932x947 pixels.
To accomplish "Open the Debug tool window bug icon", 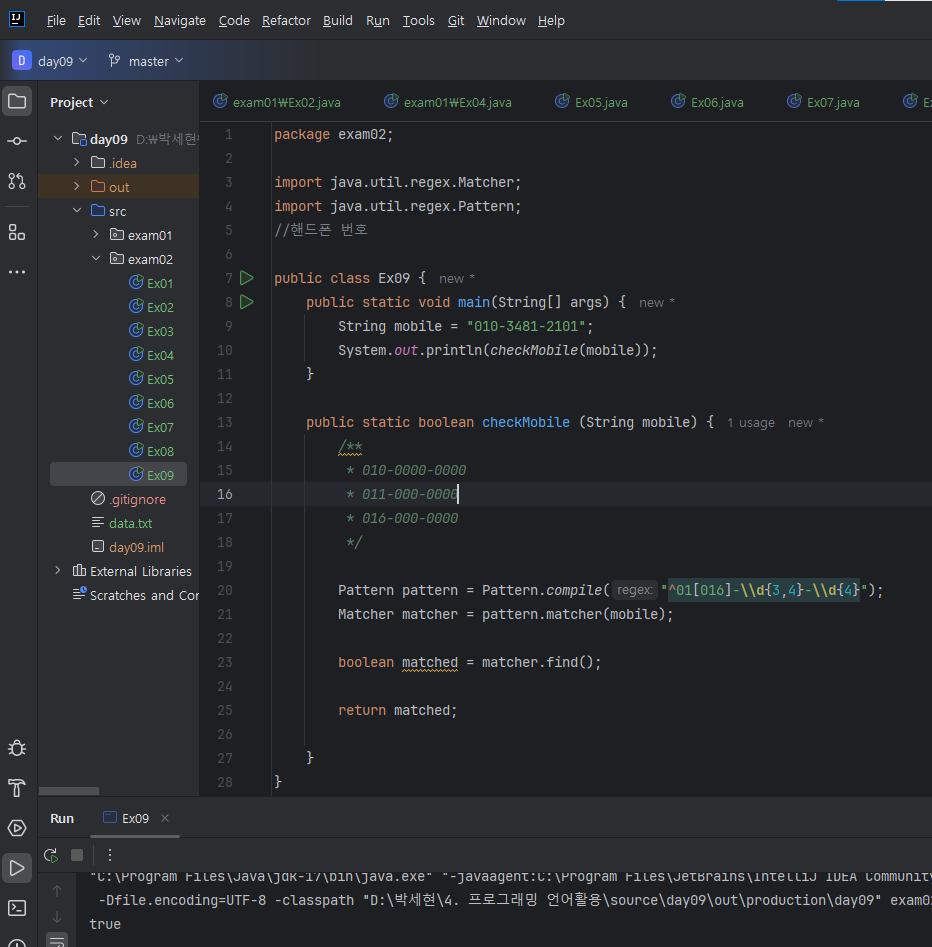I will tap(17, 748).
